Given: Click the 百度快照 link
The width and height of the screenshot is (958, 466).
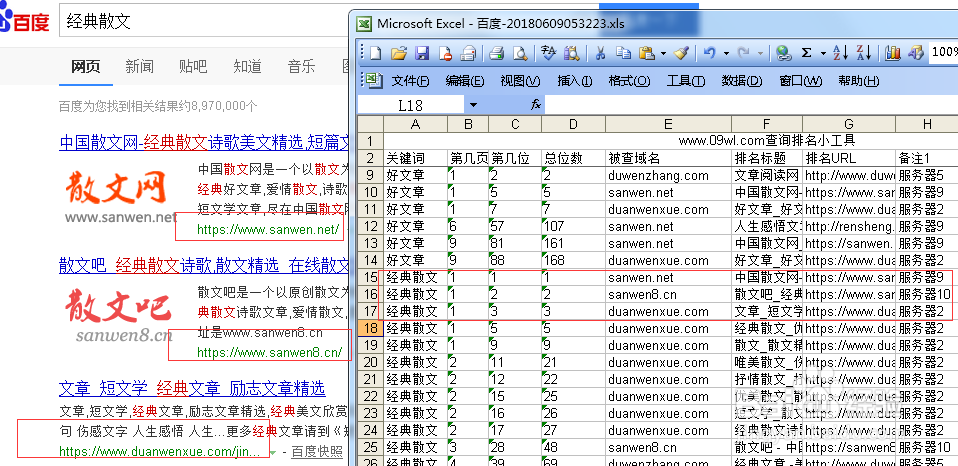Looking at the screenshot, I should click(x=316, y=452).
